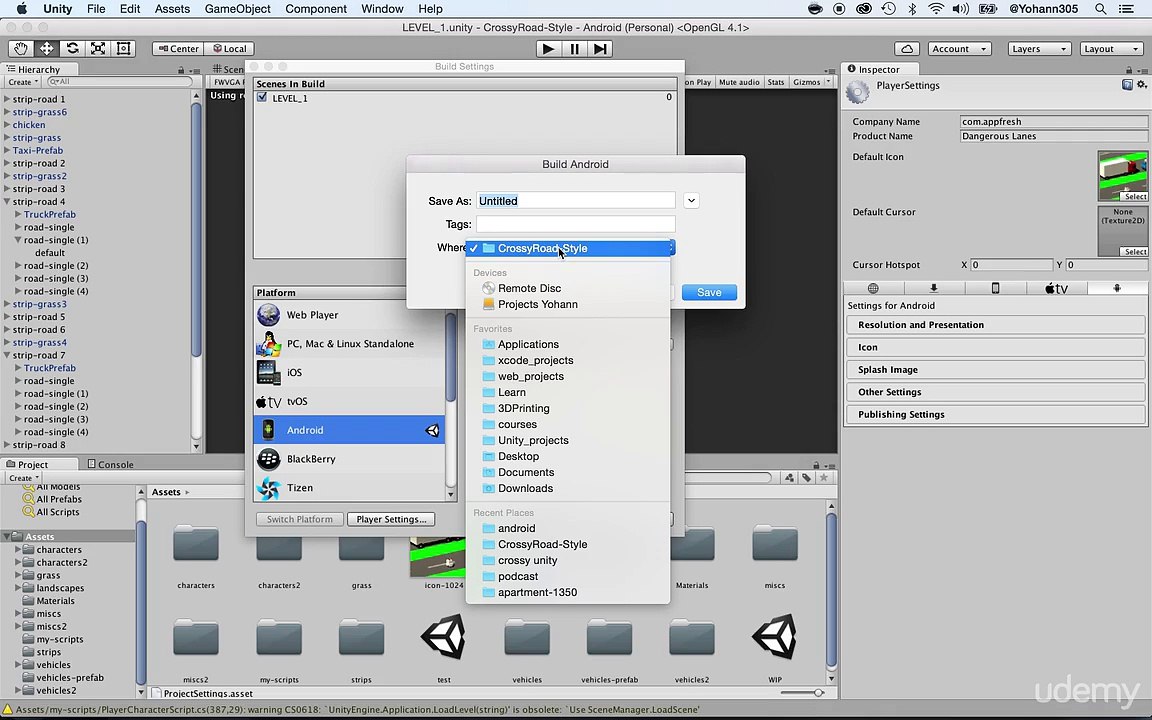
Task: Select the test scene asset icon
Action: [443, 637]
